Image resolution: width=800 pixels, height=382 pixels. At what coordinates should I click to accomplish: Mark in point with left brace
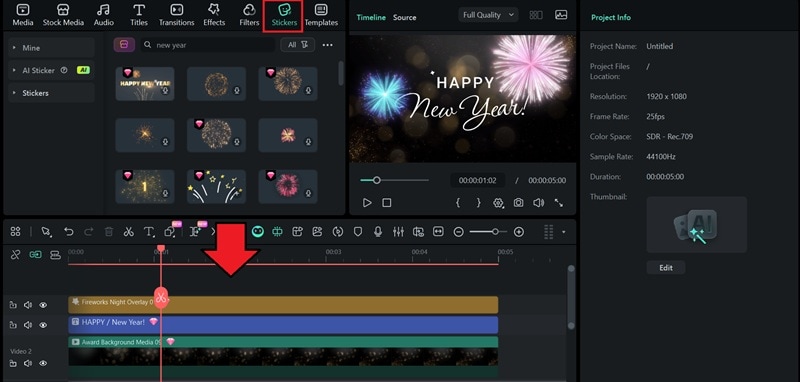click(458, 202)
